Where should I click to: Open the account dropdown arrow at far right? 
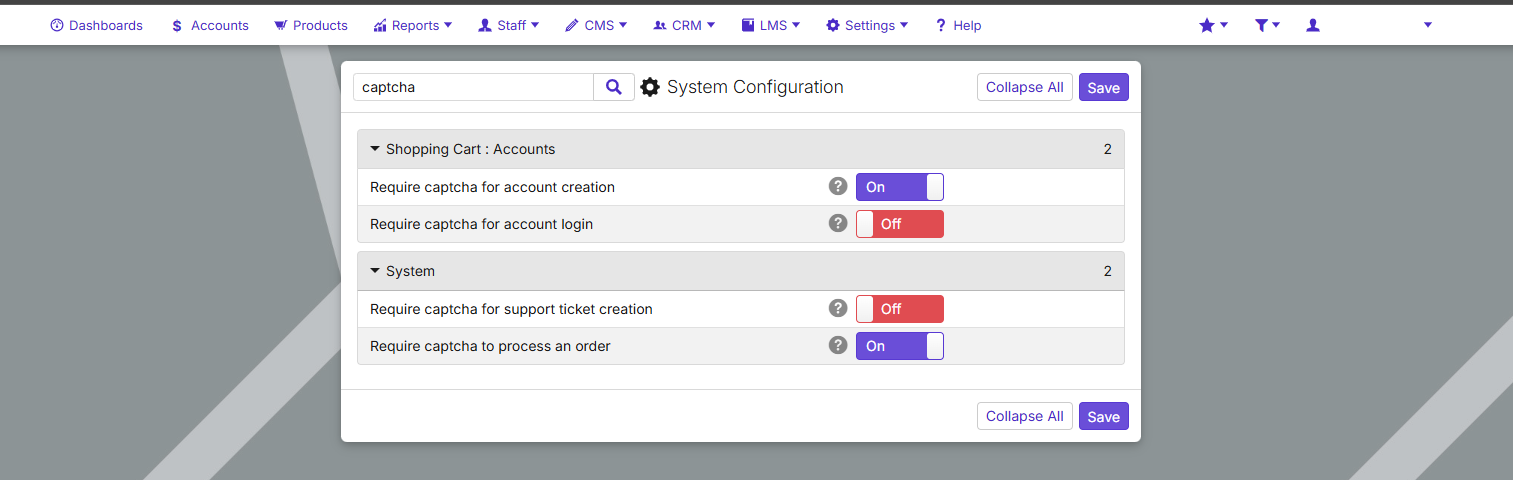(1427, 25)
